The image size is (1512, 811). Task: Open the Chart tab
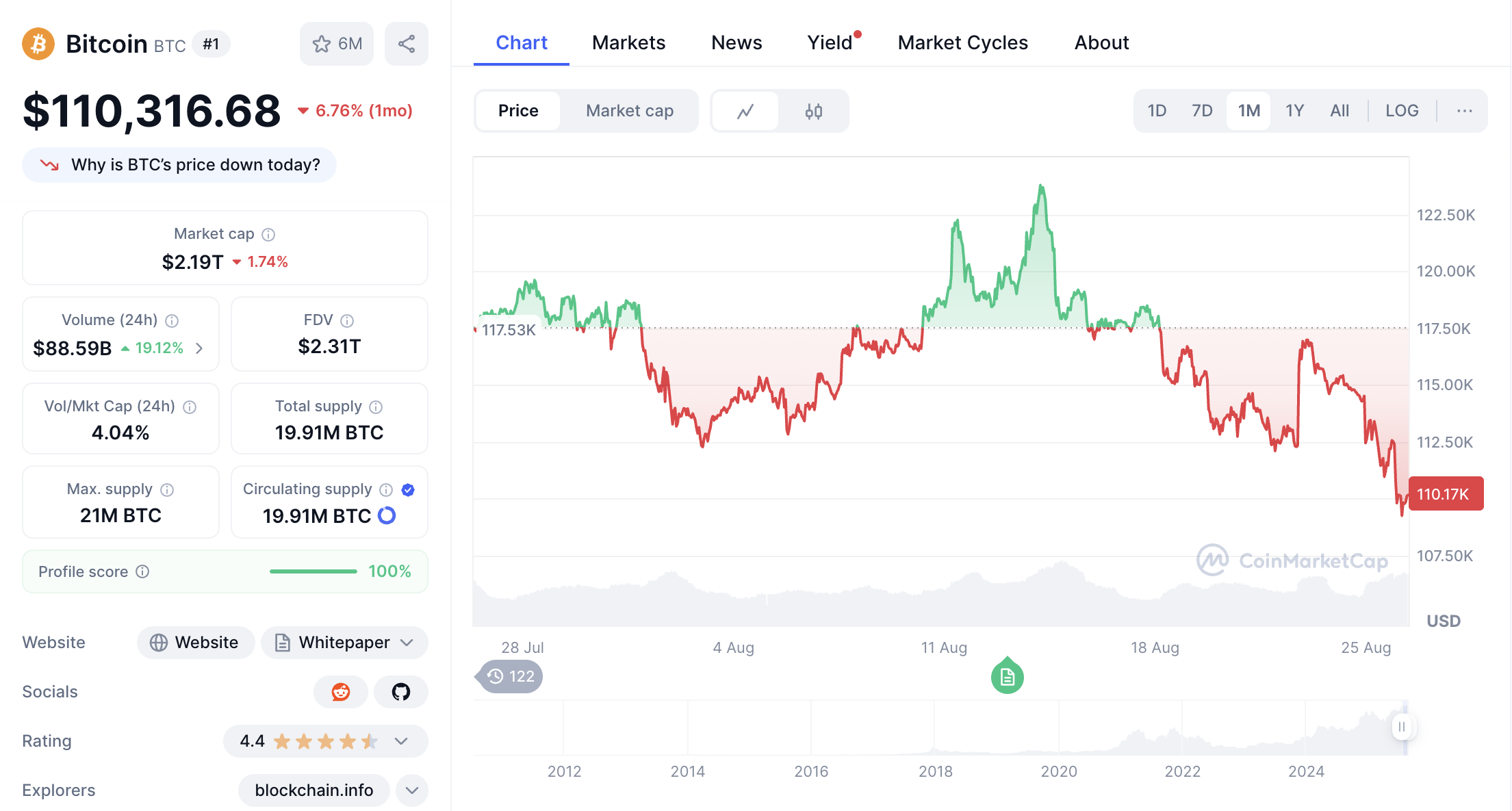click(x=522, y=43)
